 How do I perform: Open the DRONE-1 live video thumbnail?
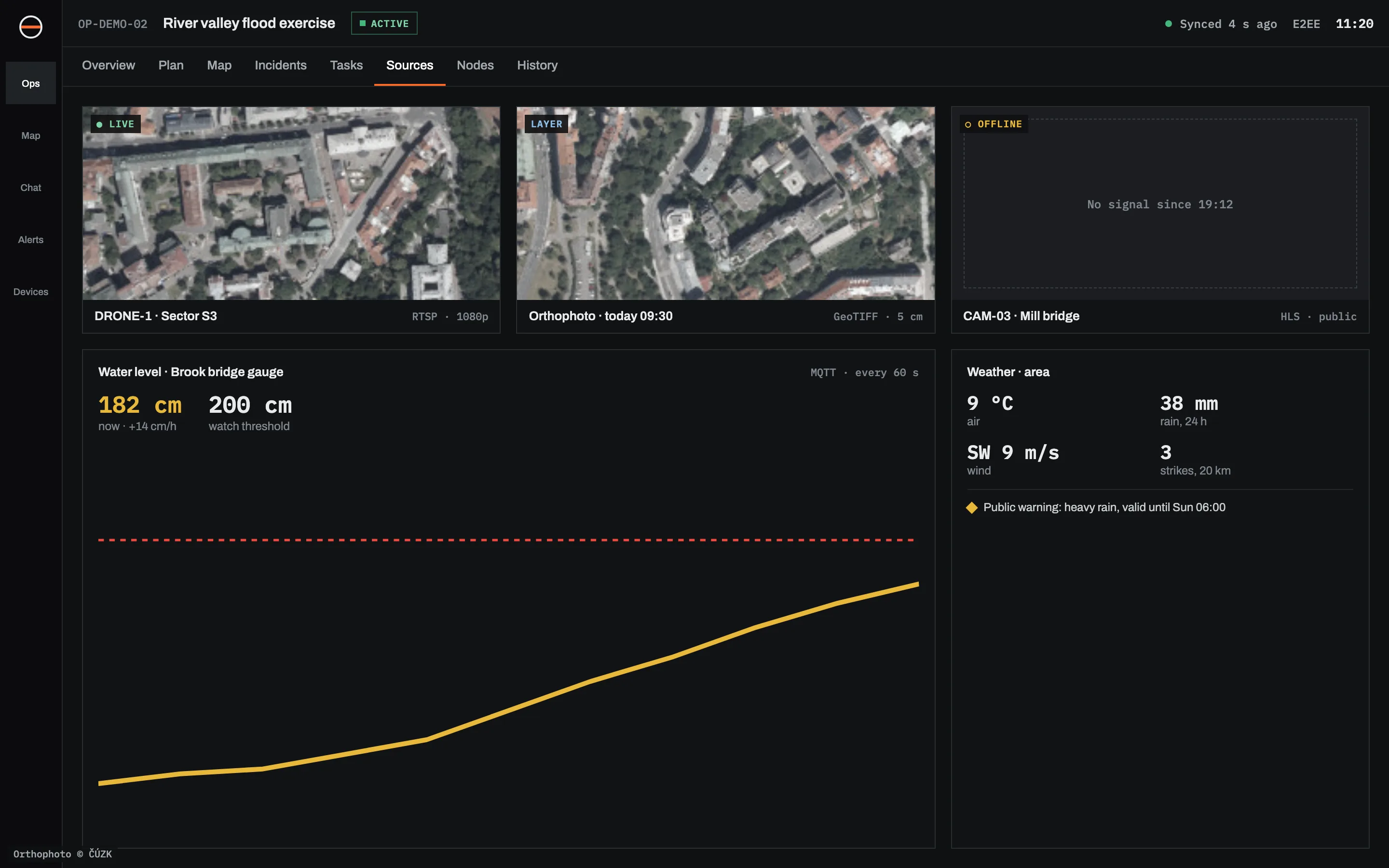(x=291, y=203)
